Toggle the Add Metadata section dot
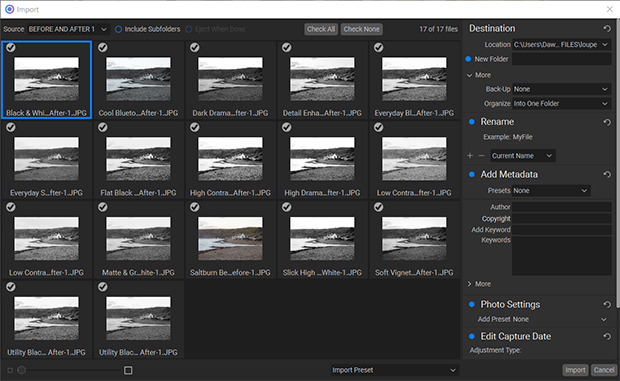This screenshot has width=620, height=381. pyautogui.click(x=472, y=174)
